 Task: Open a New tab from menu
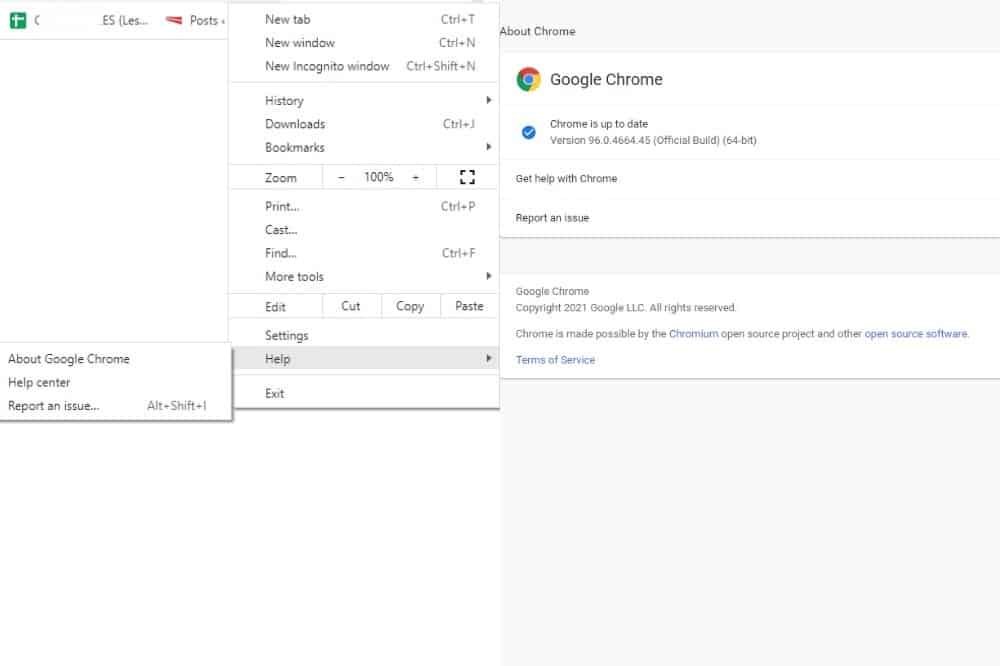[x=364, y=19]
